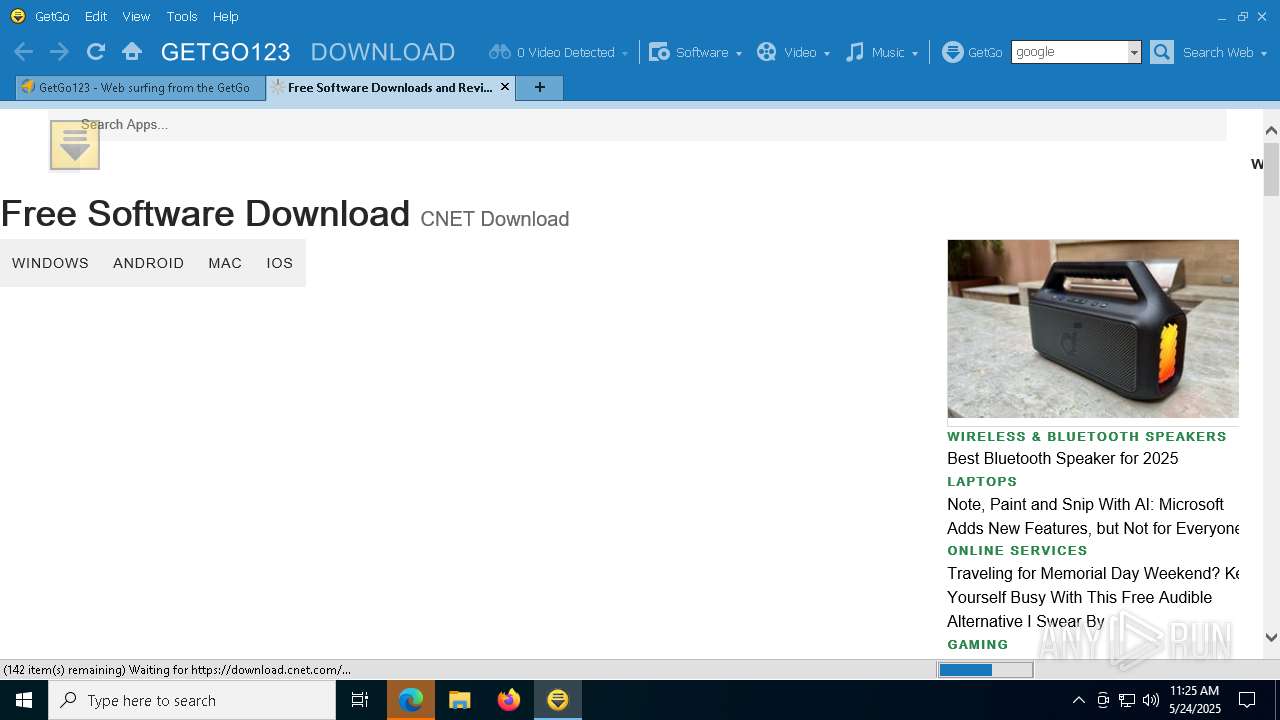1280x720 pixels.
Task: Expand the Search Web dropdown arrow
Action: [x=1264, y=53]
